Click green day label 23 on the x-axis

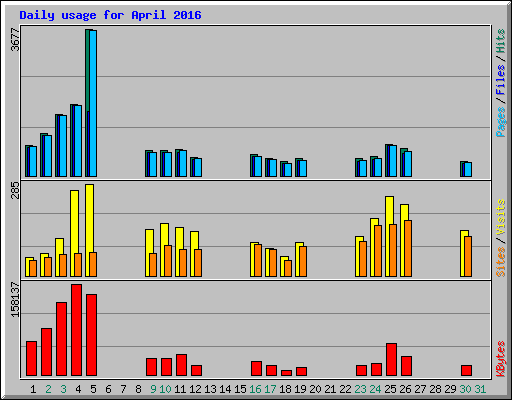(360, 389)
